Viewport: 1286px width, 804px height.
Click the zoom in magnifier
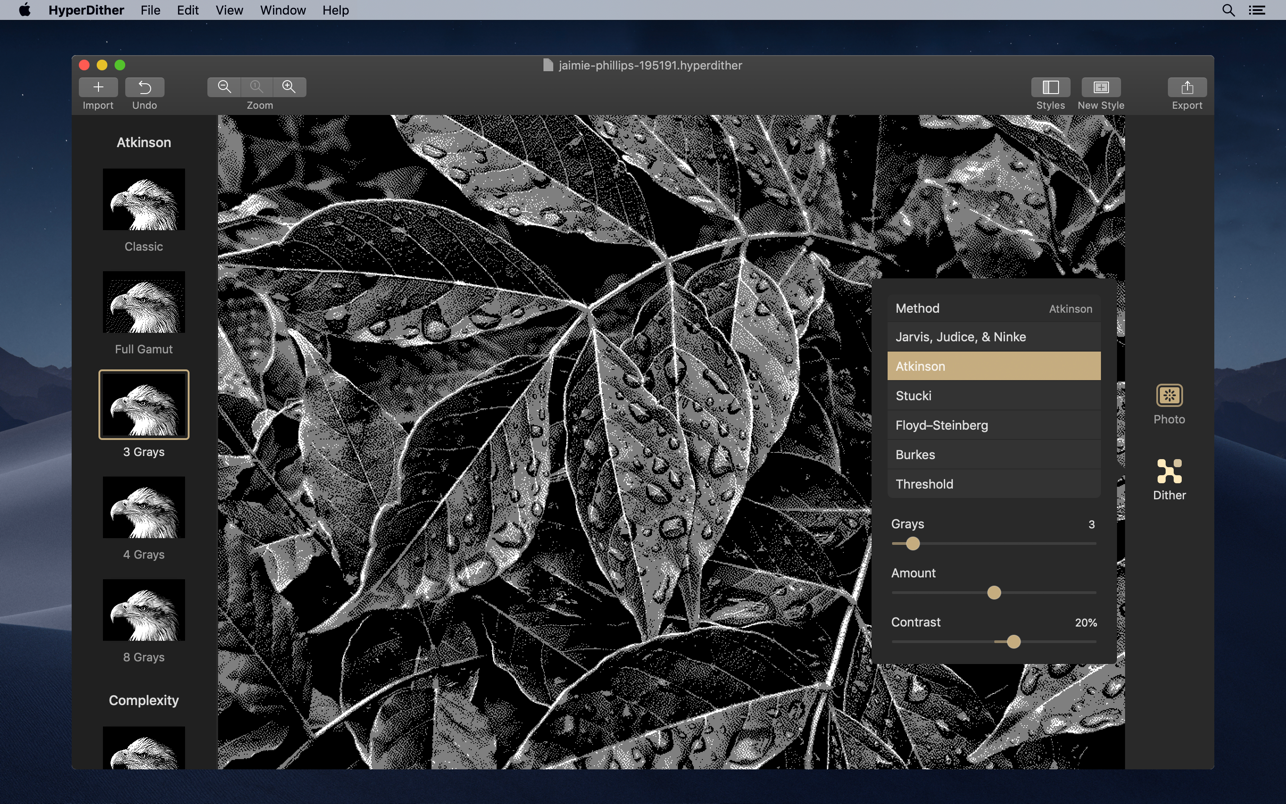289,87
